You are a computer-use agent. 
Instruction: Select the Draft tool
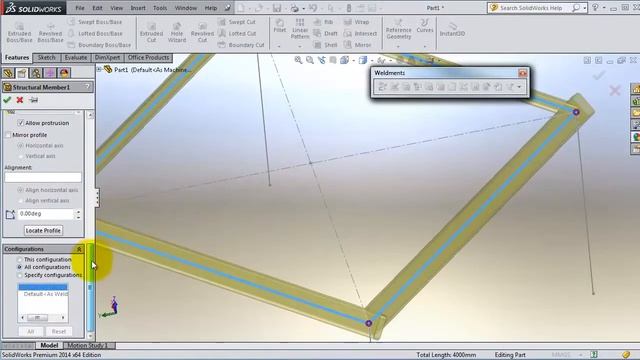coord(326,33)
